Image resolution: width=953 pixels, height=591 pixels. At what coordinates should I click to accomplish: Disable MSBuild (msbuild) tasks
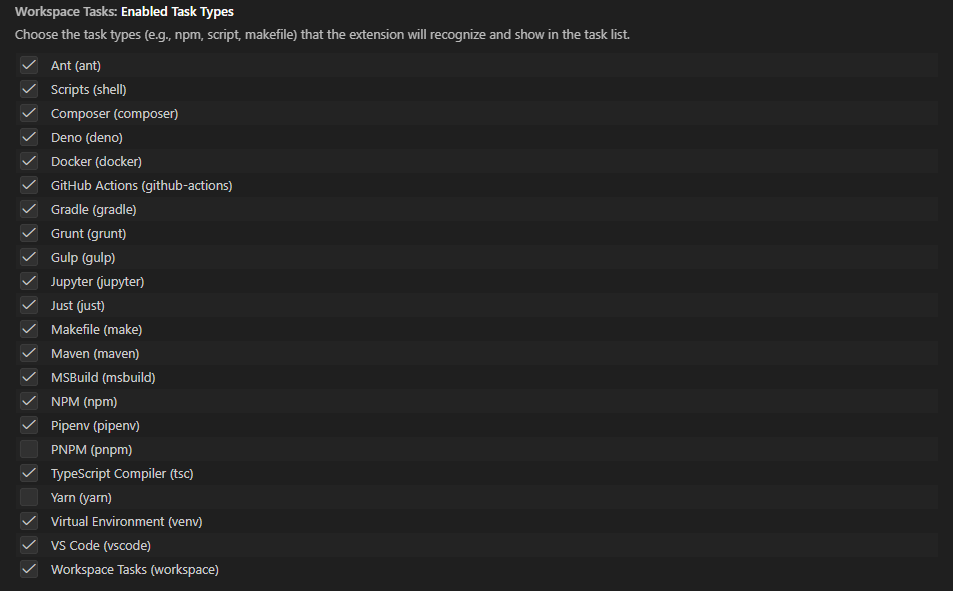click(29, 377)
